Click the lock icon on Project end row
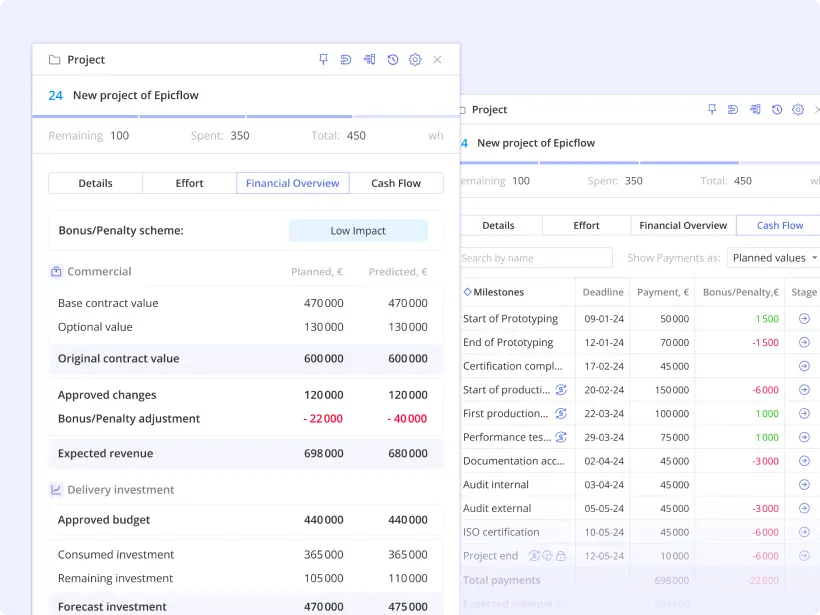Viewport: 820px width, 615px height. (x=561, y=556)
